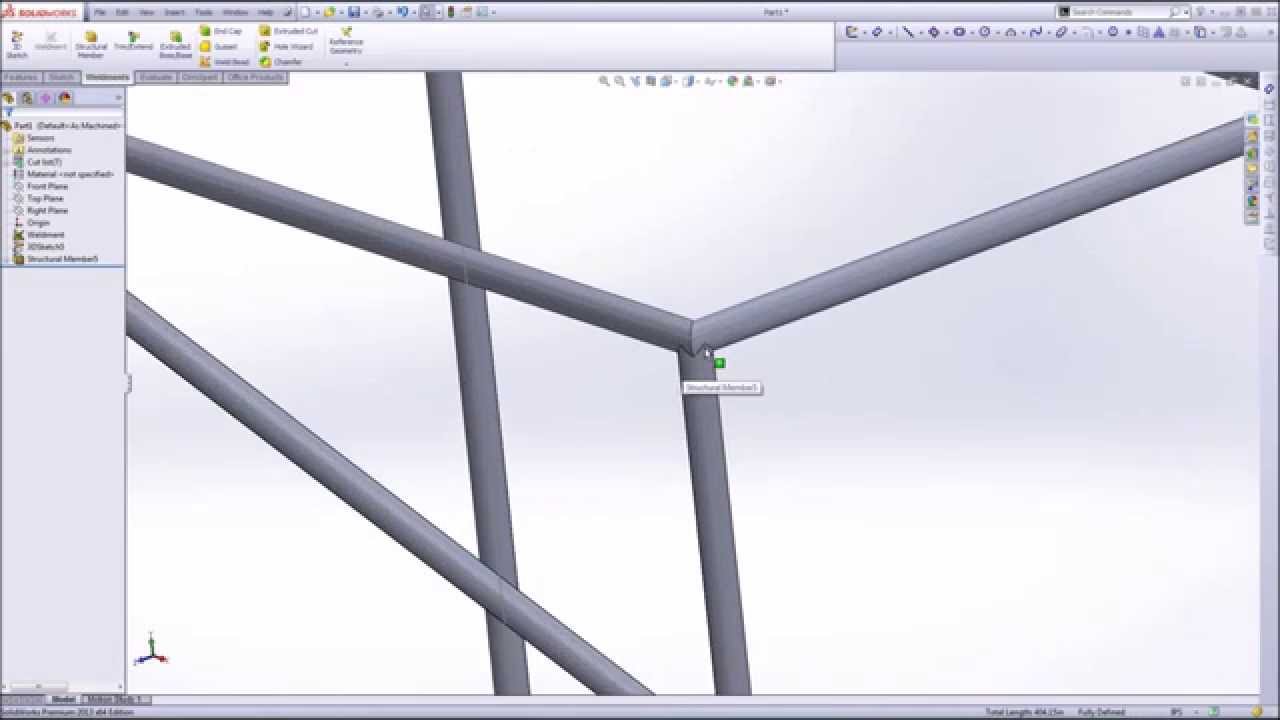
Task: Open the End Cap tool
Action: coord(225,31)
